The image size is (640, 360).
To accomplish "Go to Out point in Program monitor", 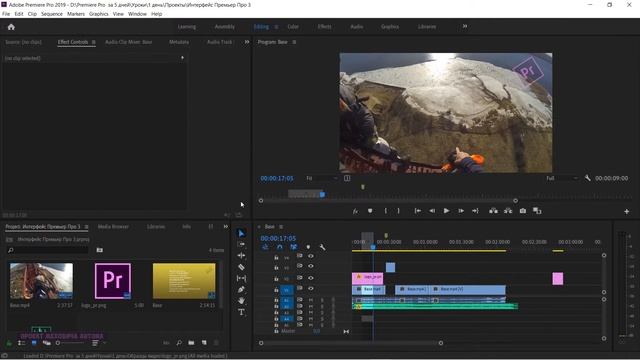I will pos(475,211).
